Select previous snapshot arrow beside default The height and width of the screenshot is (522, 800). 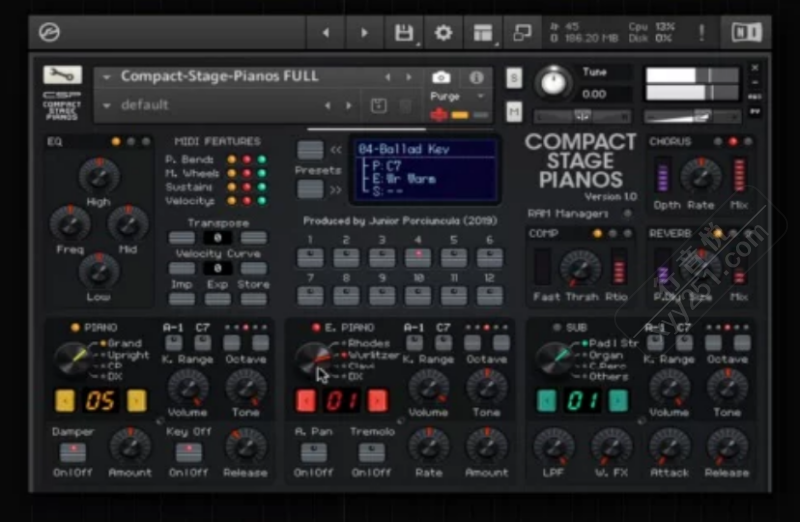coord(327,106)
